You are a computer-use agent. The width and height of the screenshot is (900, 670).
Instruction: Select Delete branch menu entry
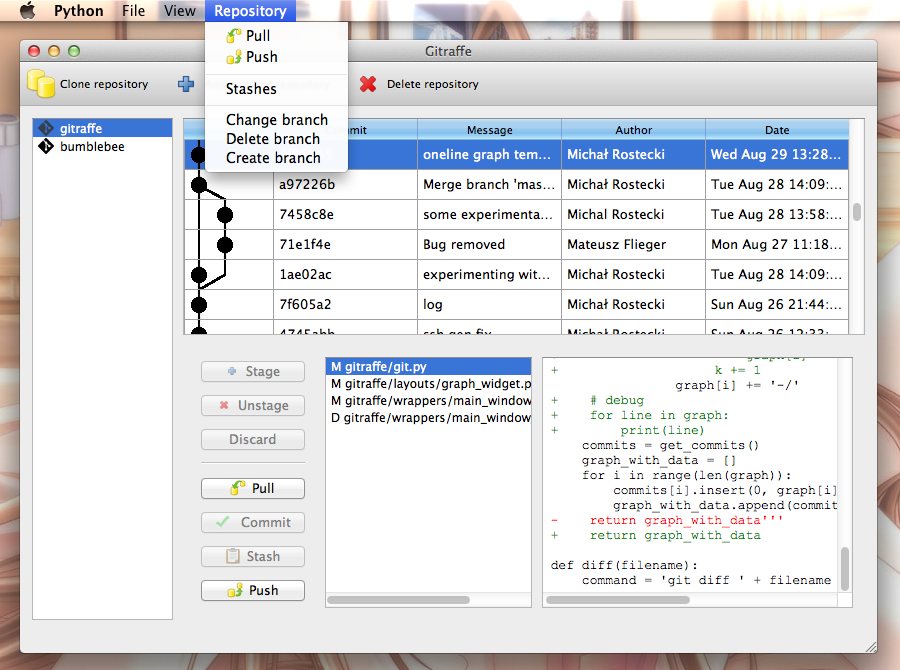pos(276,139)
